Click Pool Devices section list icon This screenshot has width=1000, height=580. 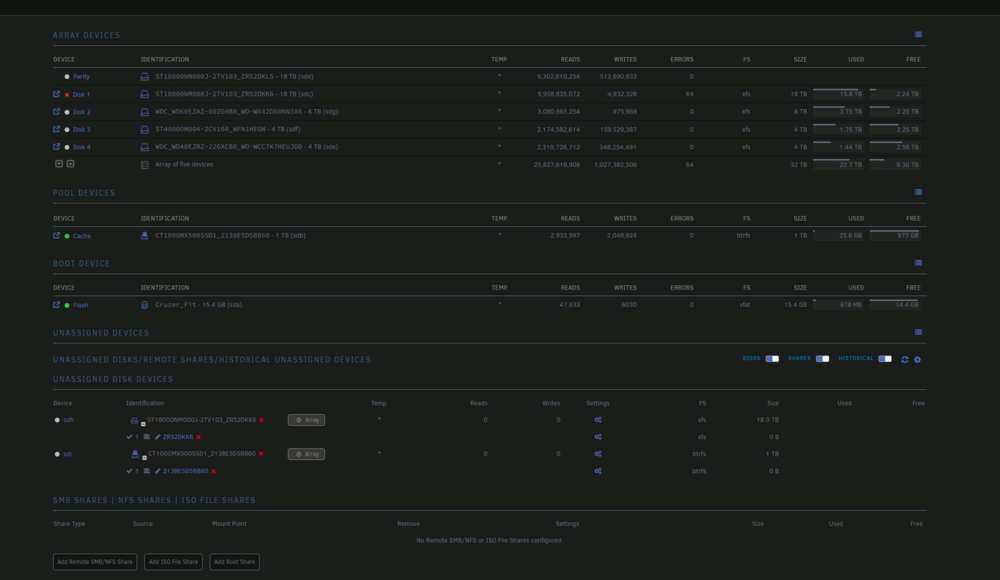click(x=918, y=192)
